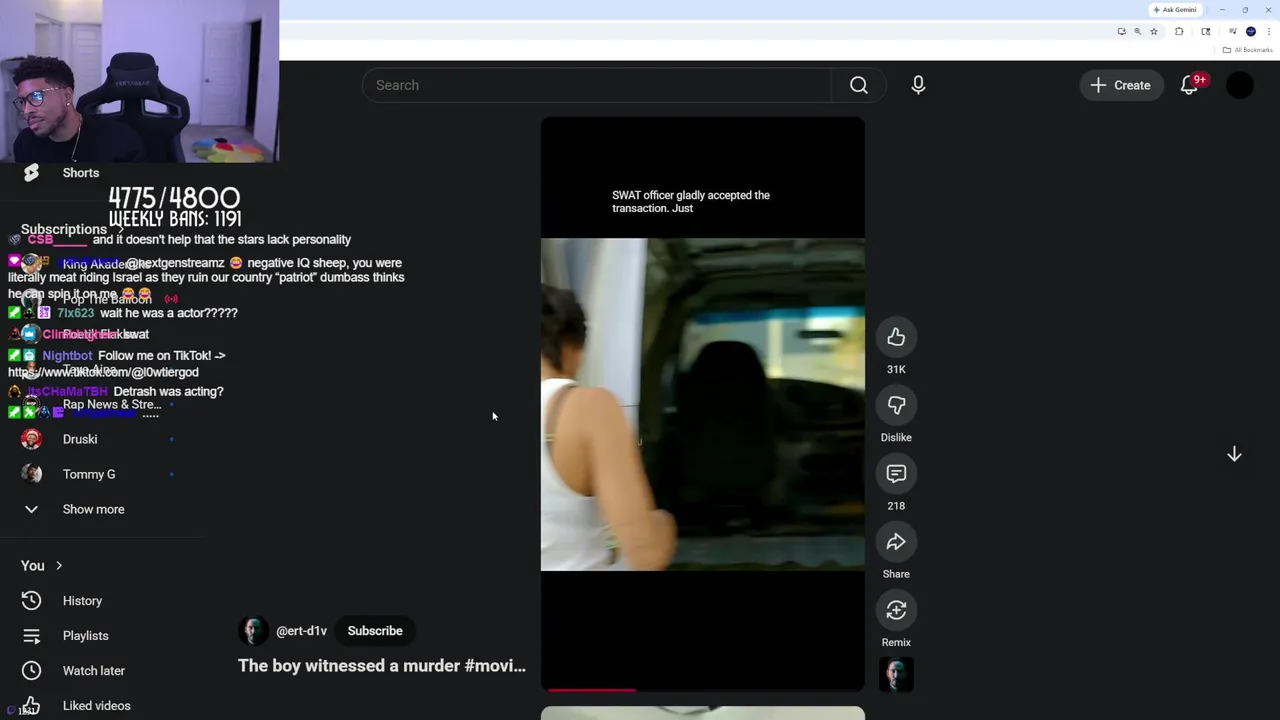Click the @ert-d1v channel avatar
This screenshot has height=720, width=1280.
pyautogui.click(x=253, y=631)
